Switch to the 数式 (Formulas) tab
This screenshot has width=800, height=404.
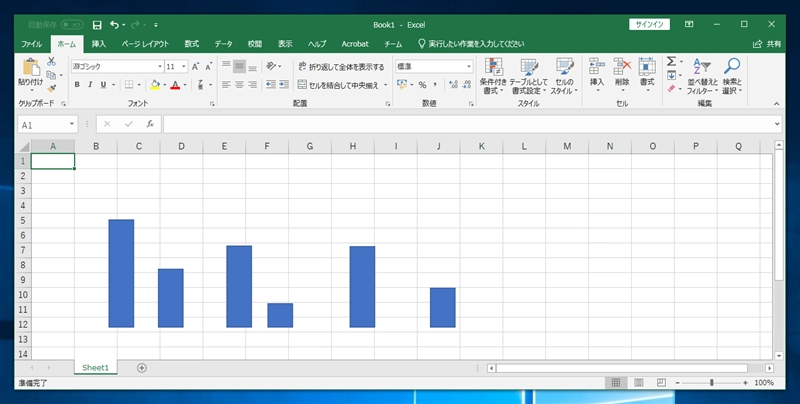[x=191, y=44]
